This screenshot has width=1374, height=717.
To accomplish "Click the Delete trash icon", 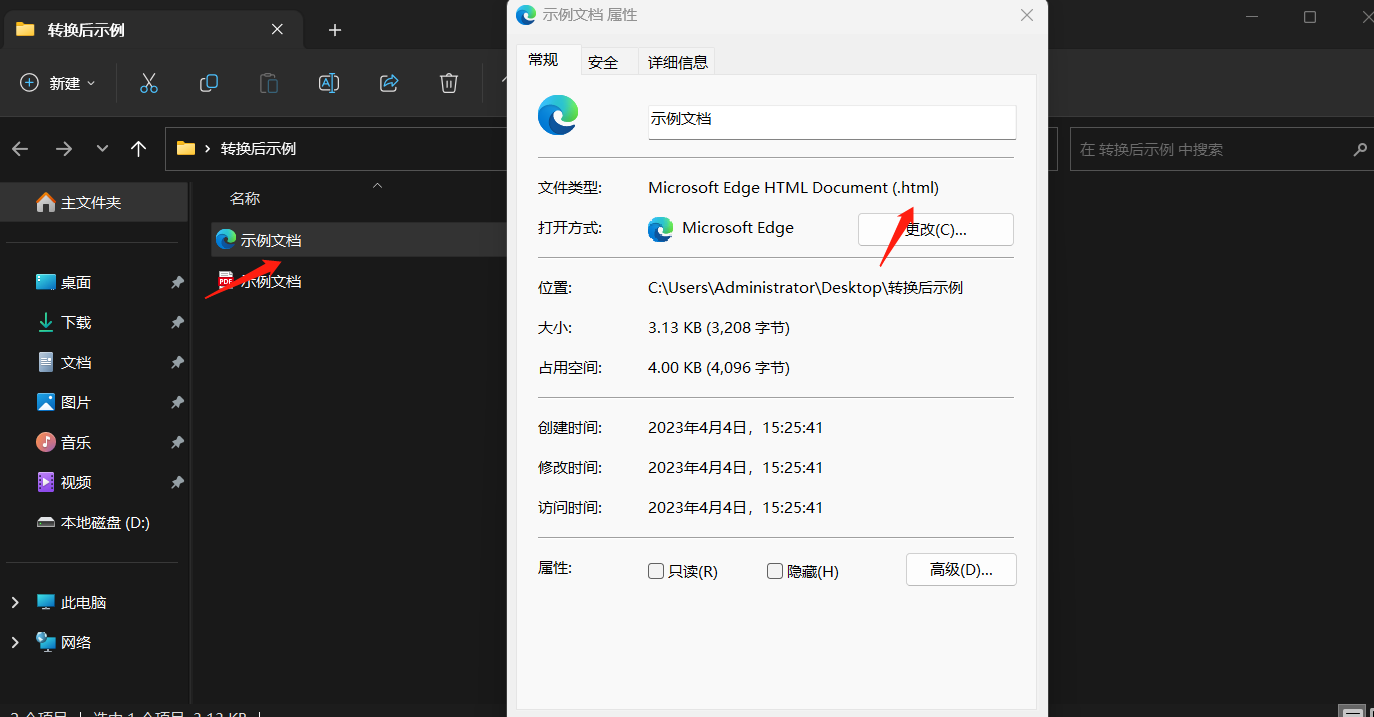I will 448,83.
